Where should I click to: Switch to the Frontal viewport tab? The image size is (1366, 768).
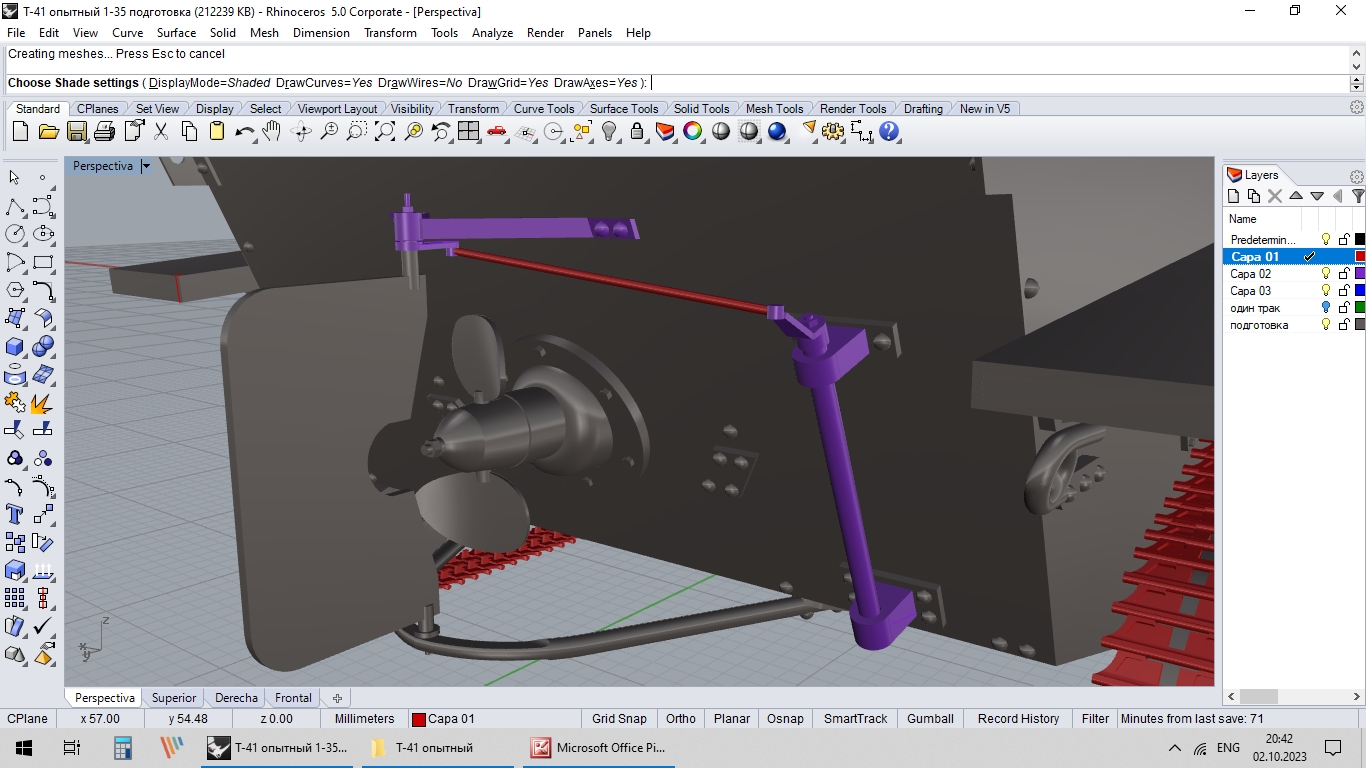click(293, 698)
